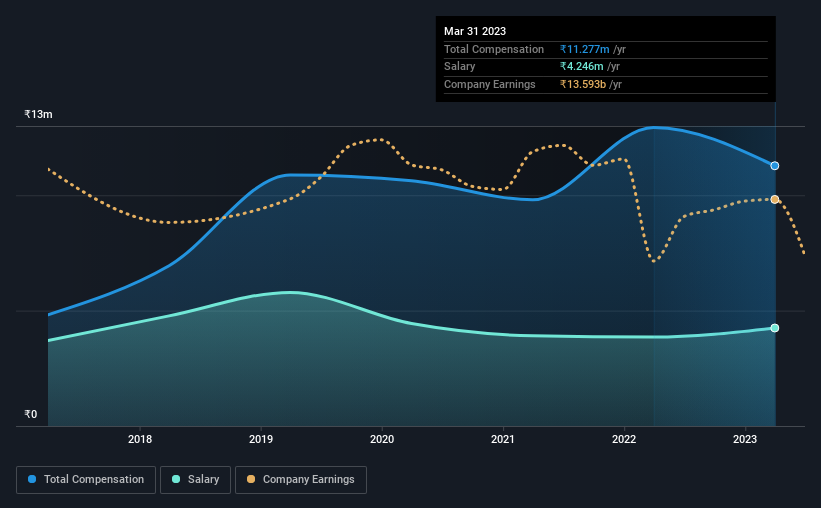This screenshot has height=508, width=821.
Task: Click the 2023 x-axis label
Action: pyautogui.click(x=745, y=439)
